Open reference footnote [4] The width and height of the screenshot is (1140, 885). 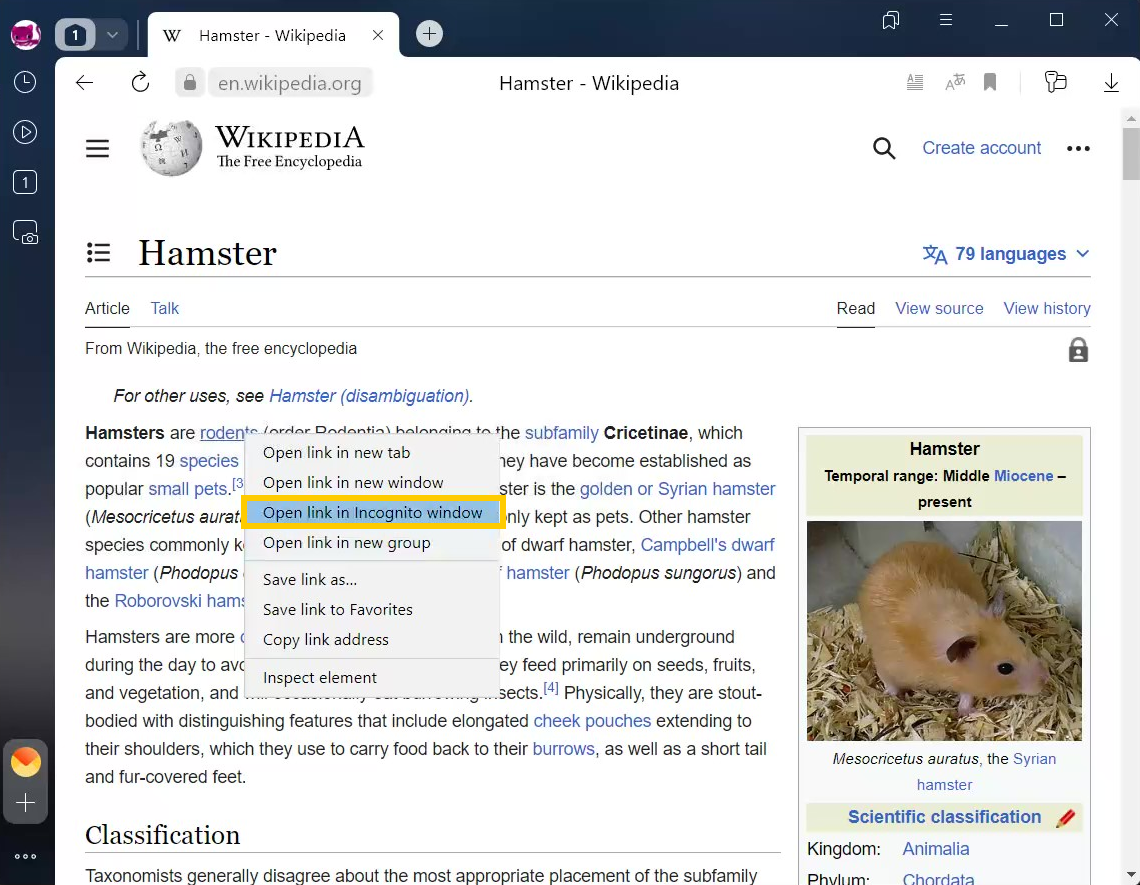(x=550, y=688)
